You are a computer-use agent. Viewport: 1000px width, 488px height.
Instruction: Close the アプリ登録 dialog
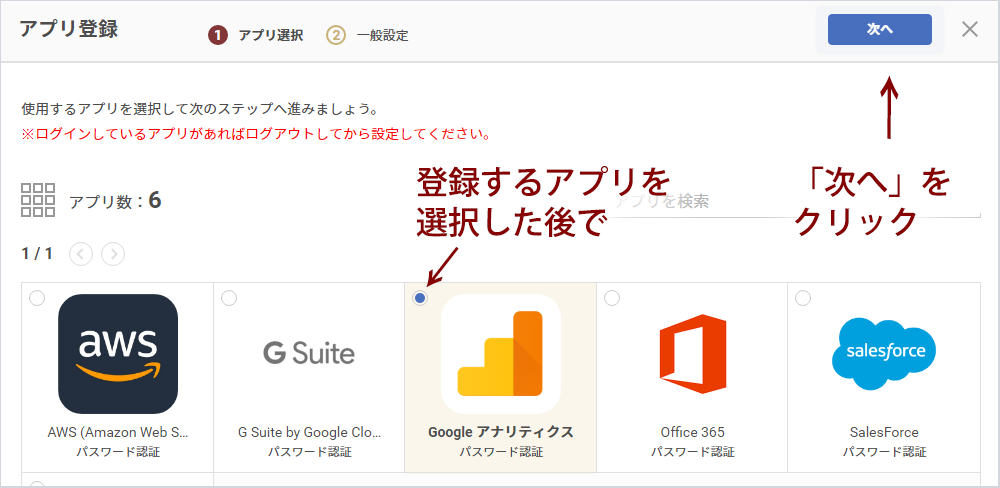[x=969, y=29]
